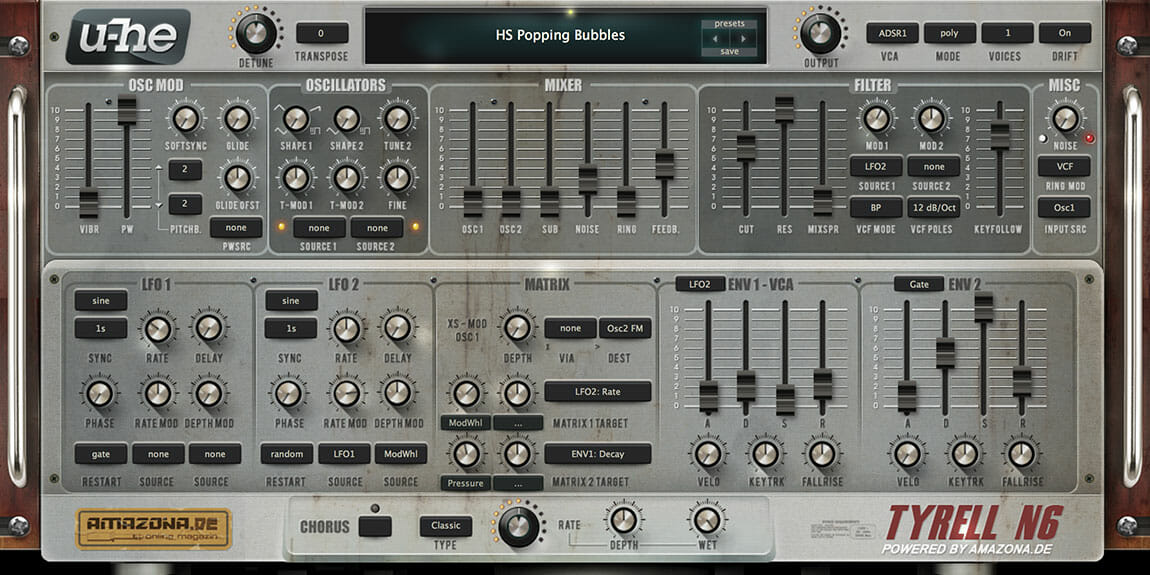
Task: Click the Detune knob
Action: 256,33
